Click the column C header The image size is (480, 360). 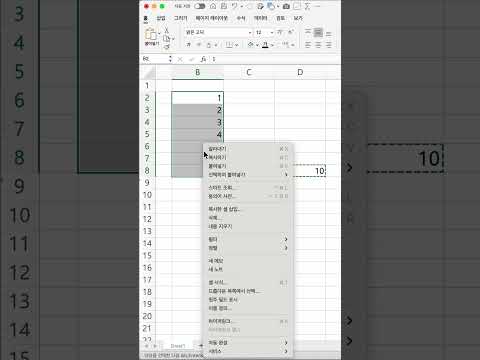click(249, 72)
